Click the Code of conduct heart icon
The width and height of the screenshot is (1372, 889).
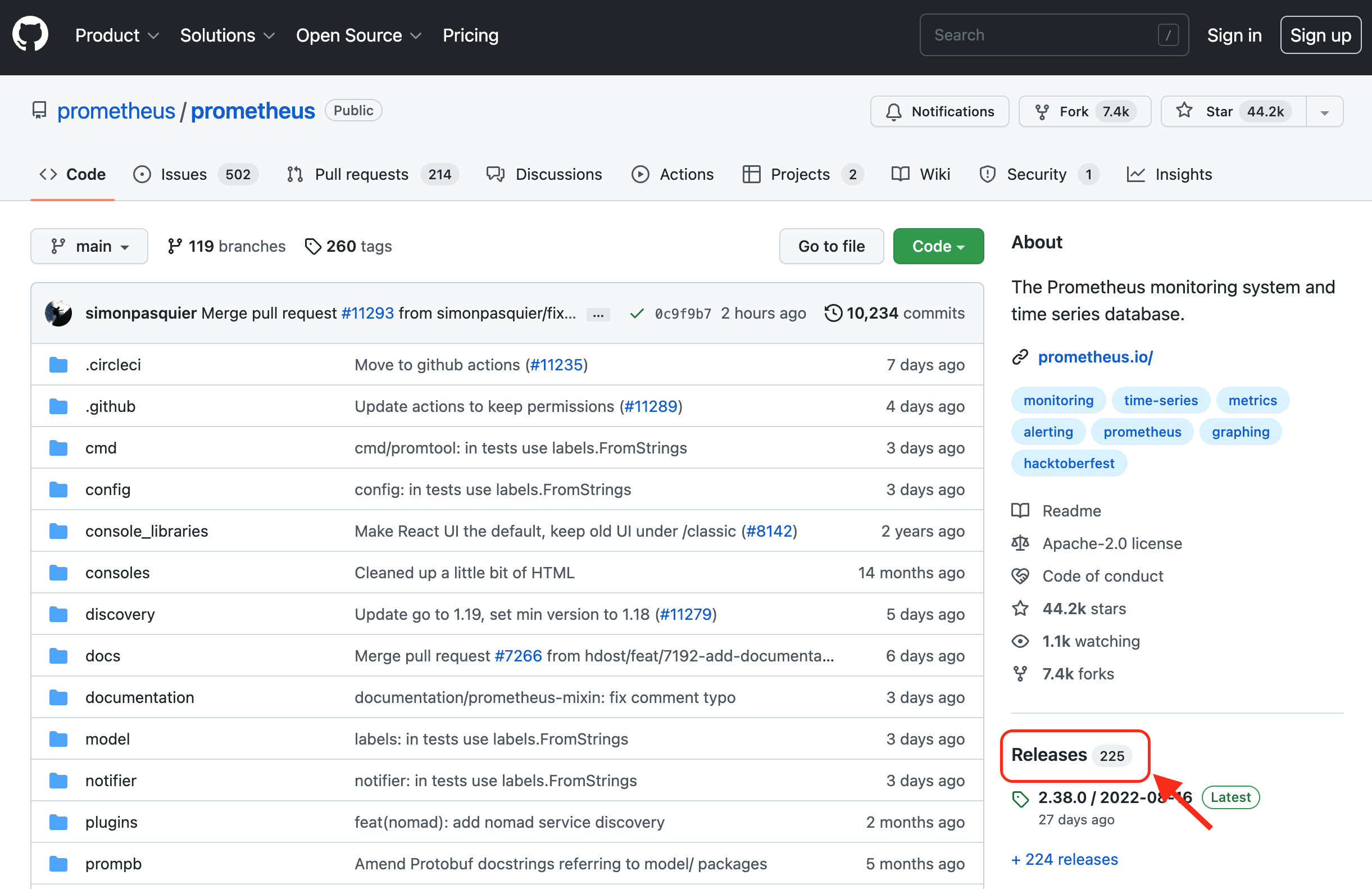click(1020, 576)
